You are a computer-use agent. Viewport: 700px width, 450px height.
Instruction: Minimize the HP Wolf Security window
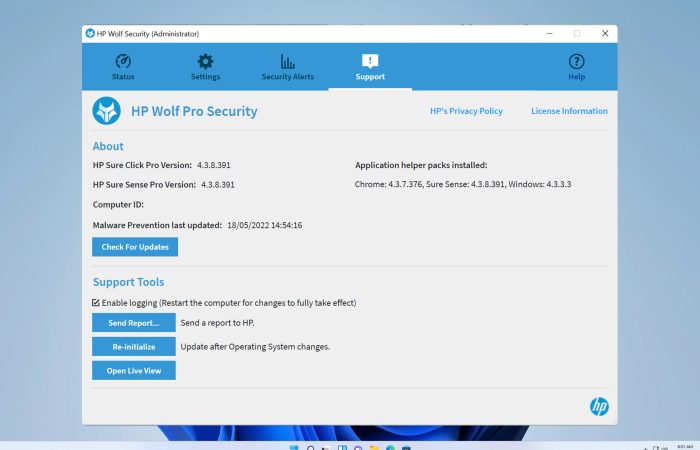point(550,33)
